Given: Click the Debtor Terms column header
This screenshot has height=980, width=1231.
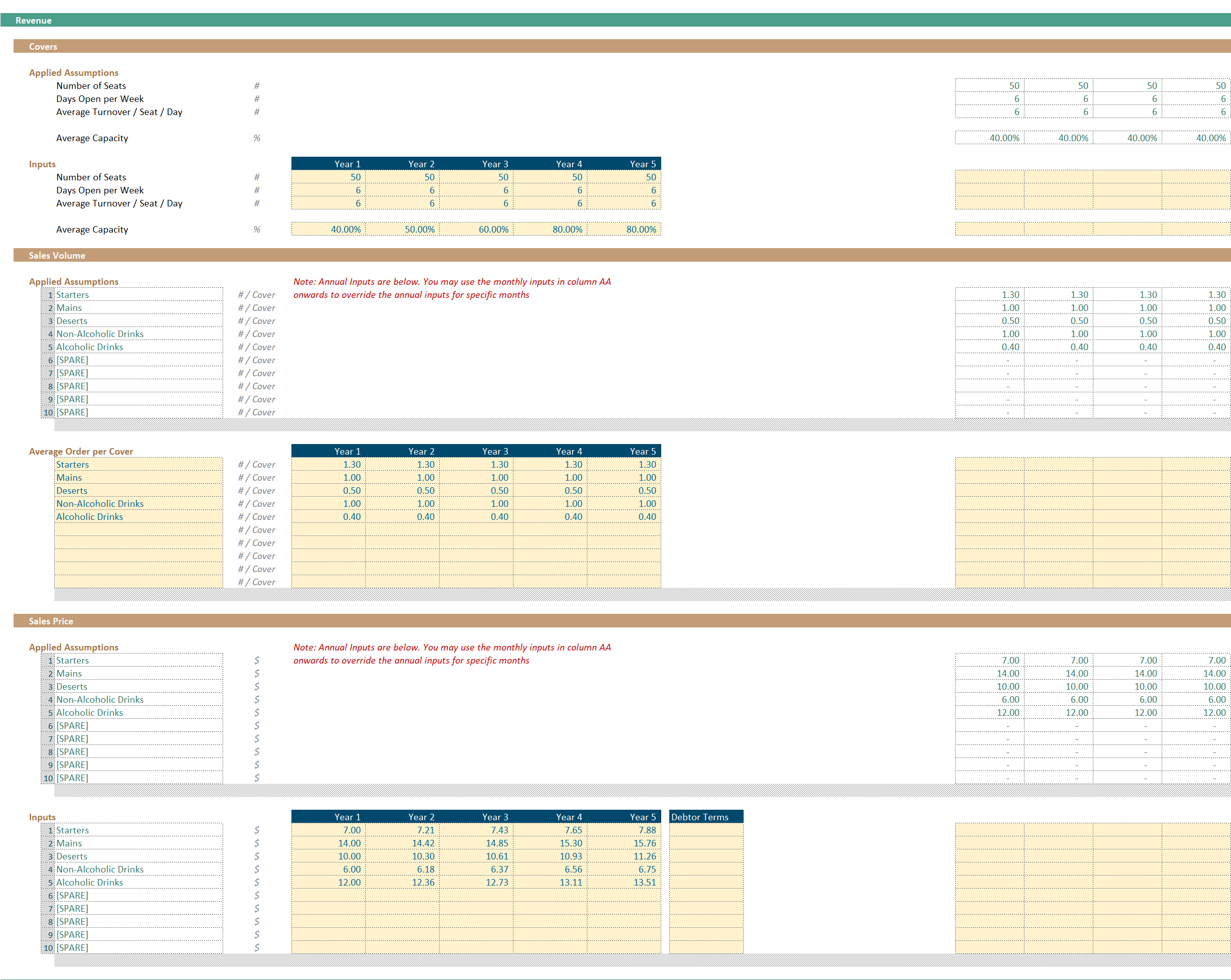Looking at the screenshot, I should [x=706, y=817].
